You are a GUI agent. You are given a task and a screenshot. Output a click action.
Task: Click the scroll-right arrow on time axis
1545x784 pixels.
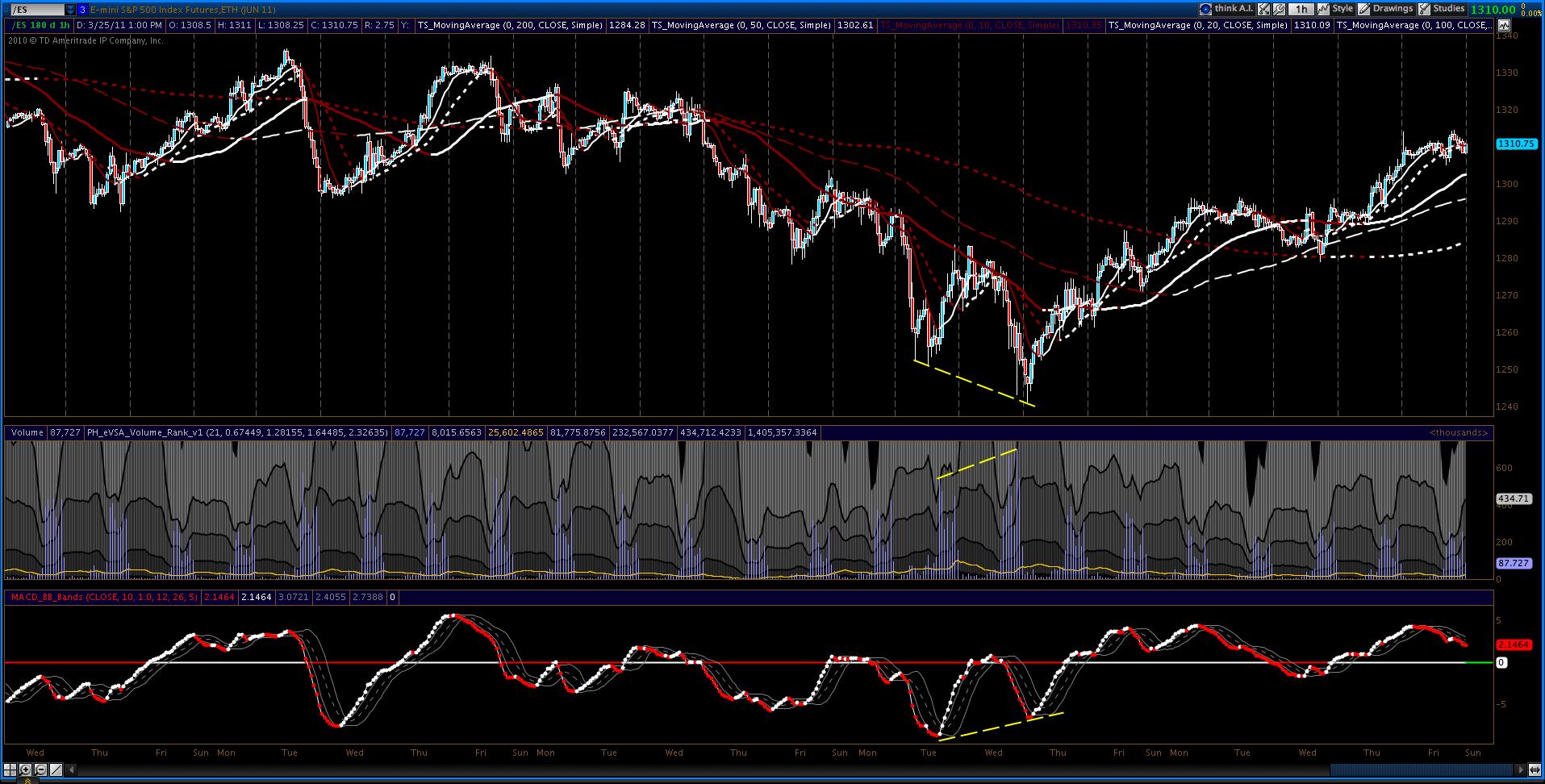pos(1521,769)
